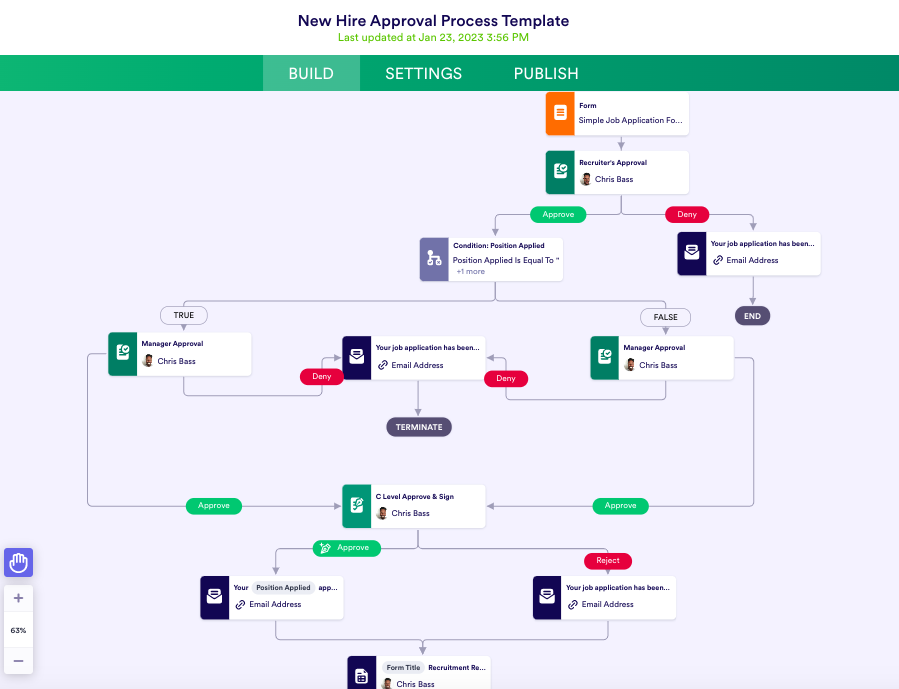This screenshot has width=899, height=689.
Task: Expand the '+1 more' conditions text
Action: (x=470, y=272)
